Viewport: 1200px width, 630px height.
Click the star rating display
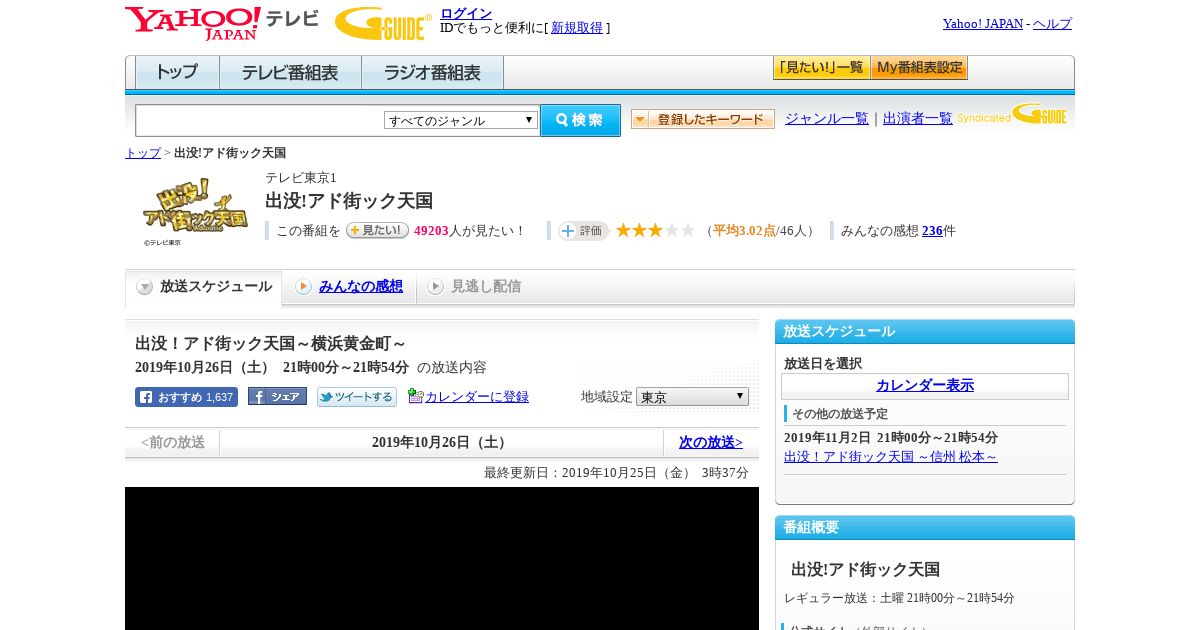655,230
